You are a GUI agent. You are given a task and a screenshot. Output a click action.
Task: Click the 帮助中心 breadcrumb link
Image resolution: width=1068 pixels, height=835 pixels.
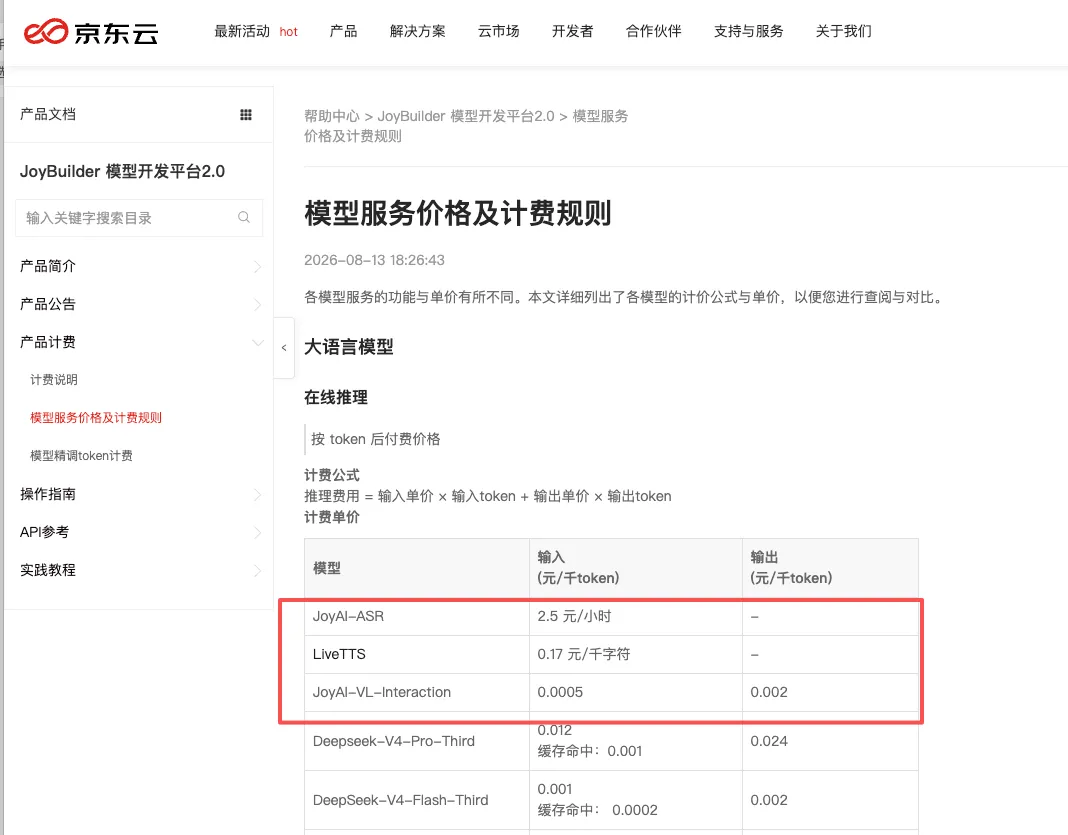332,116
